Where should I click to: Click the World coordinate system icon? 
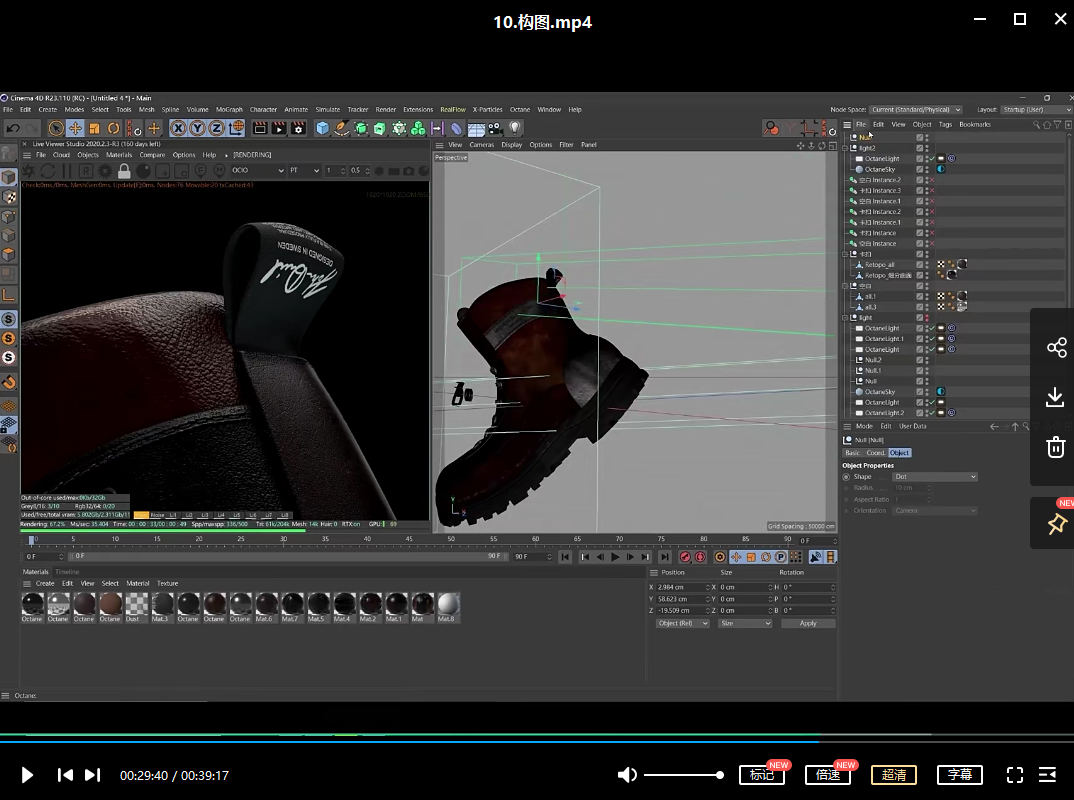click(236, 128)
